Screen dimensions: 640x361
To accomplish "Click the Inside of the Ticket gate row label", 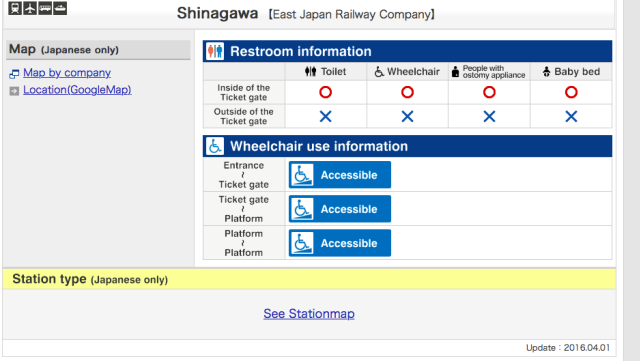I will click(244, 92).
